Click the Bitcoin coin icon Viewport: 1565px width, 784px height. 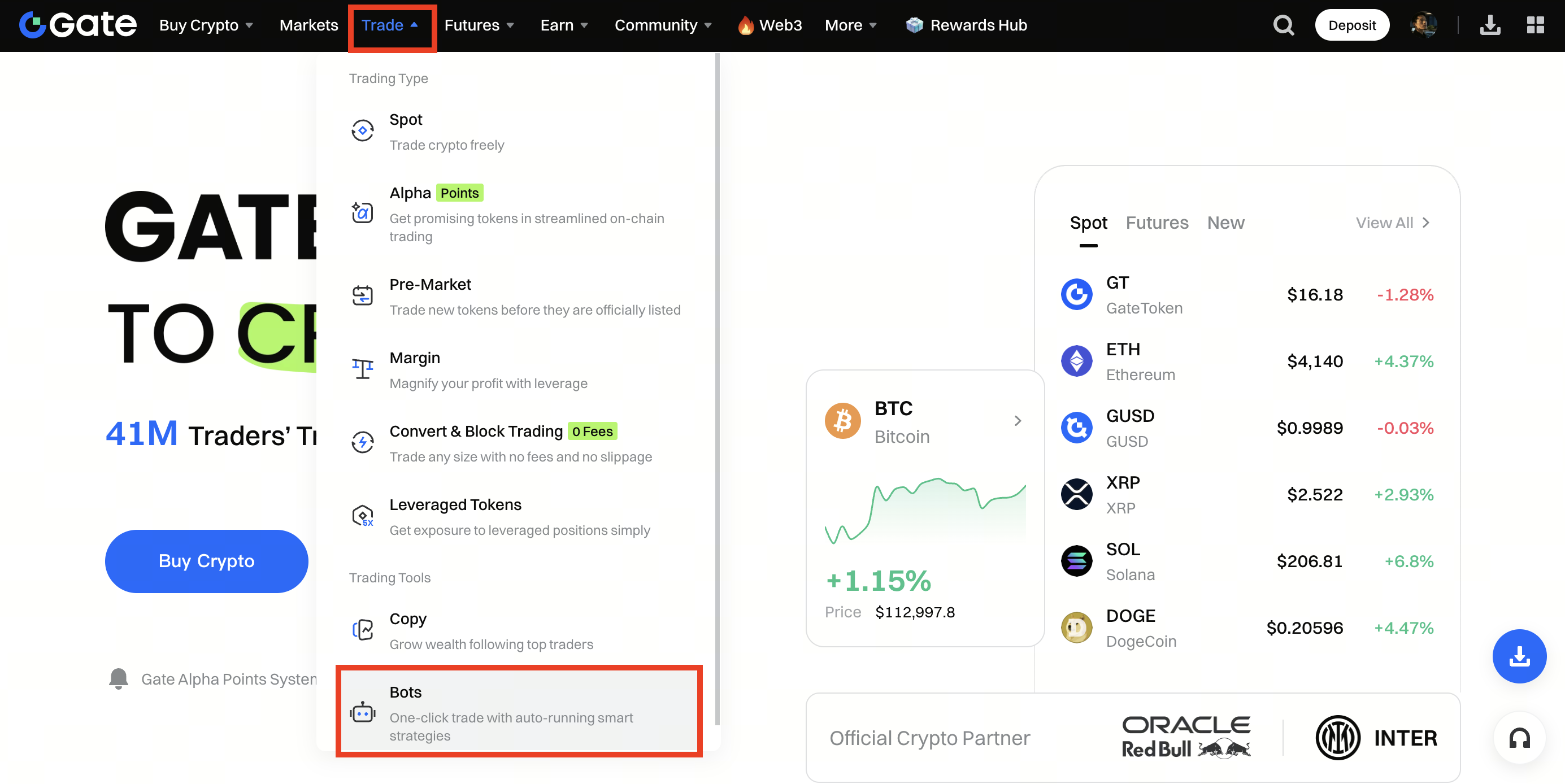click(x=842, y=421)
